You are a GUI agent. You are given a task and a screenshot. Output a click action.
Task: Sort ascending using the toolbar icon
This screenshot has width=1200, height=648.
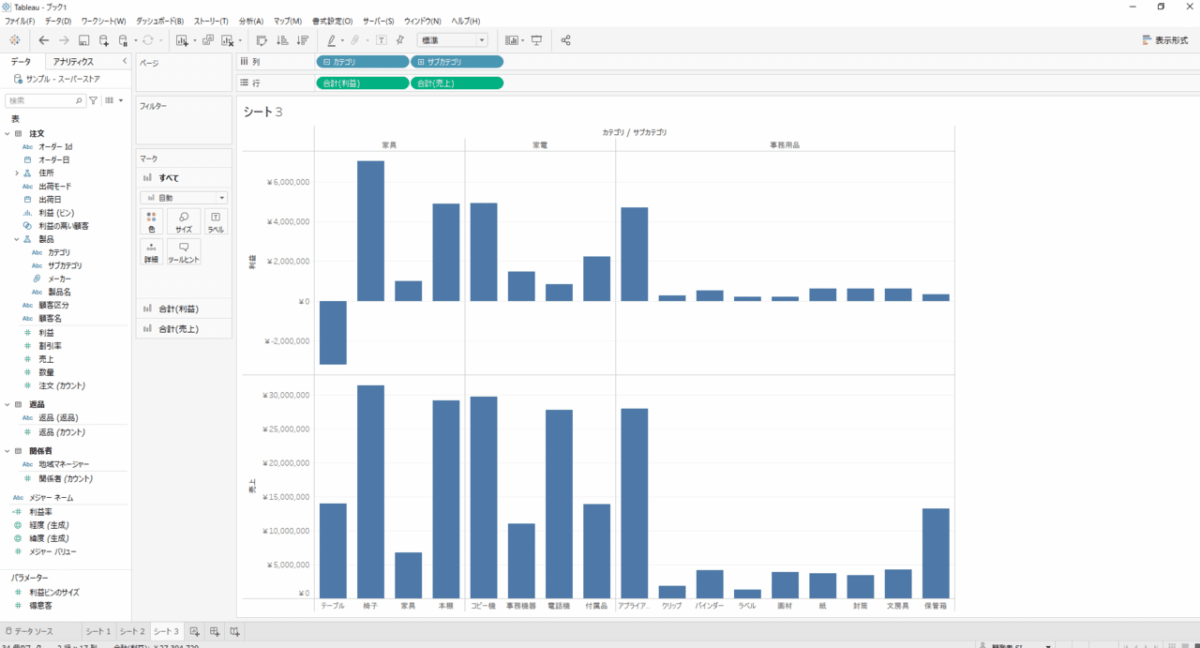point(281,40)
